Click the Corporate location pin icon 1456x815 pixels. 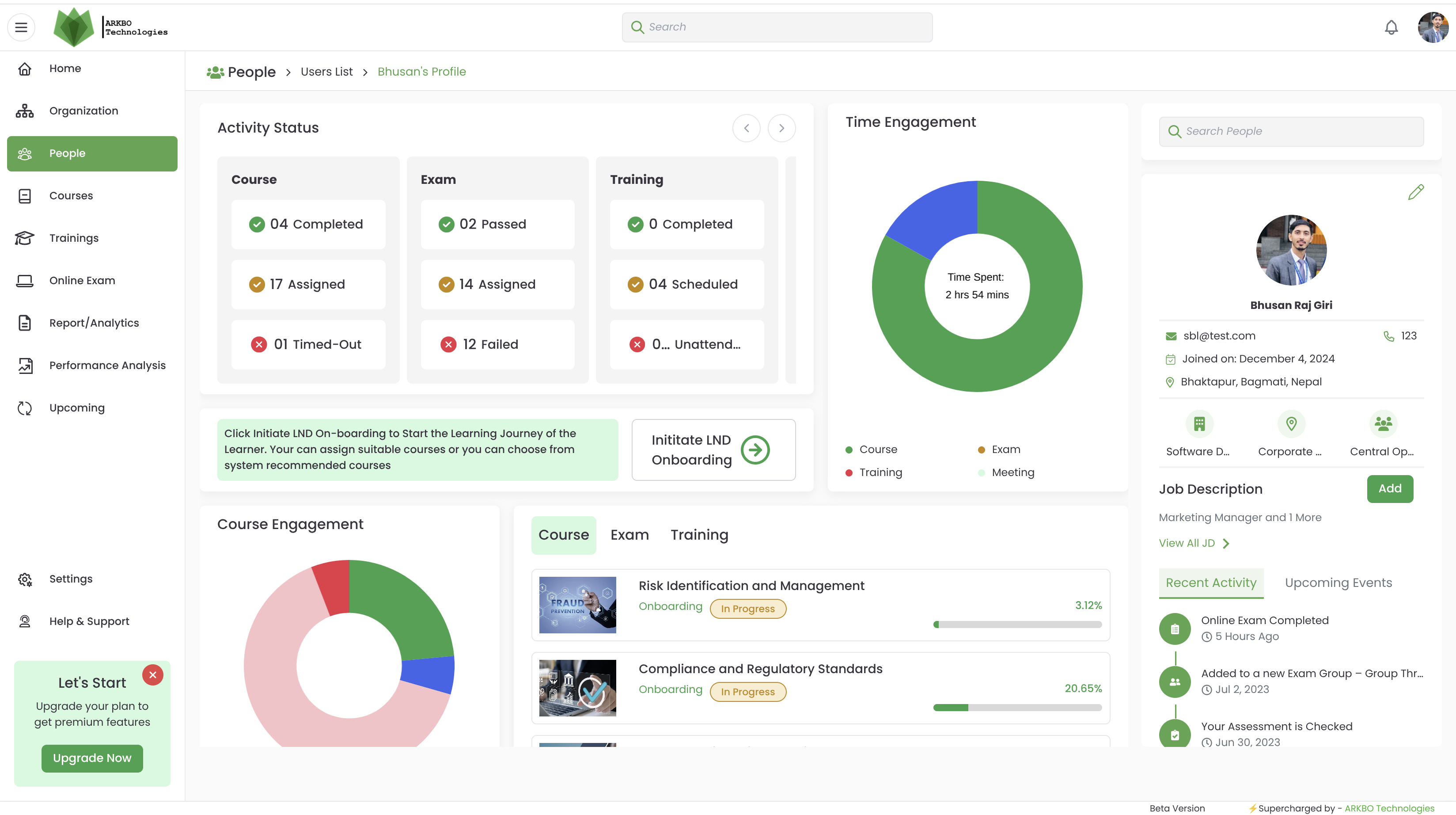point(1291,423)
